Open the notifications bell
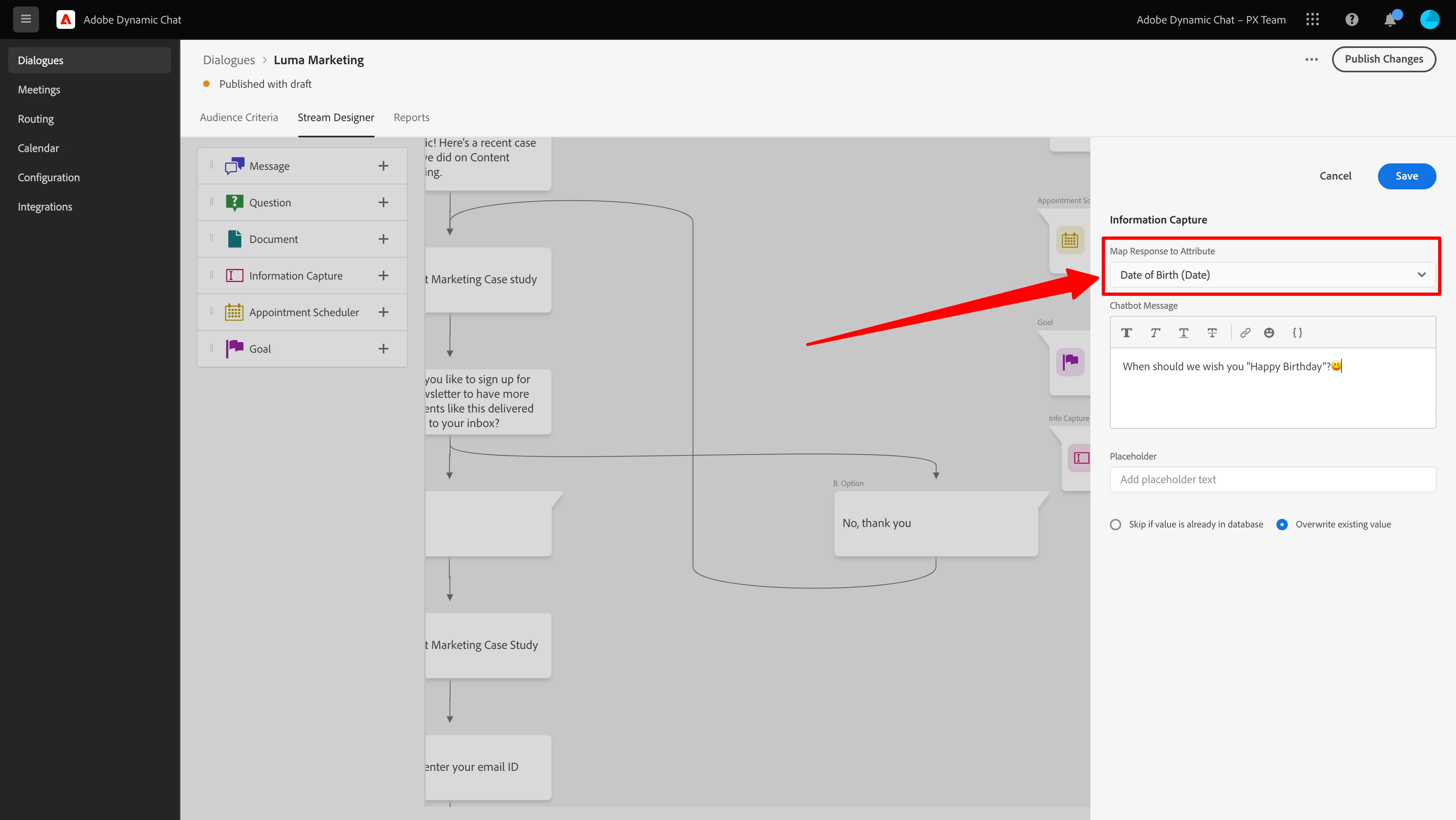This screenshot has width=1456, height=820. pyautogui.click(x=1390, y=20)
